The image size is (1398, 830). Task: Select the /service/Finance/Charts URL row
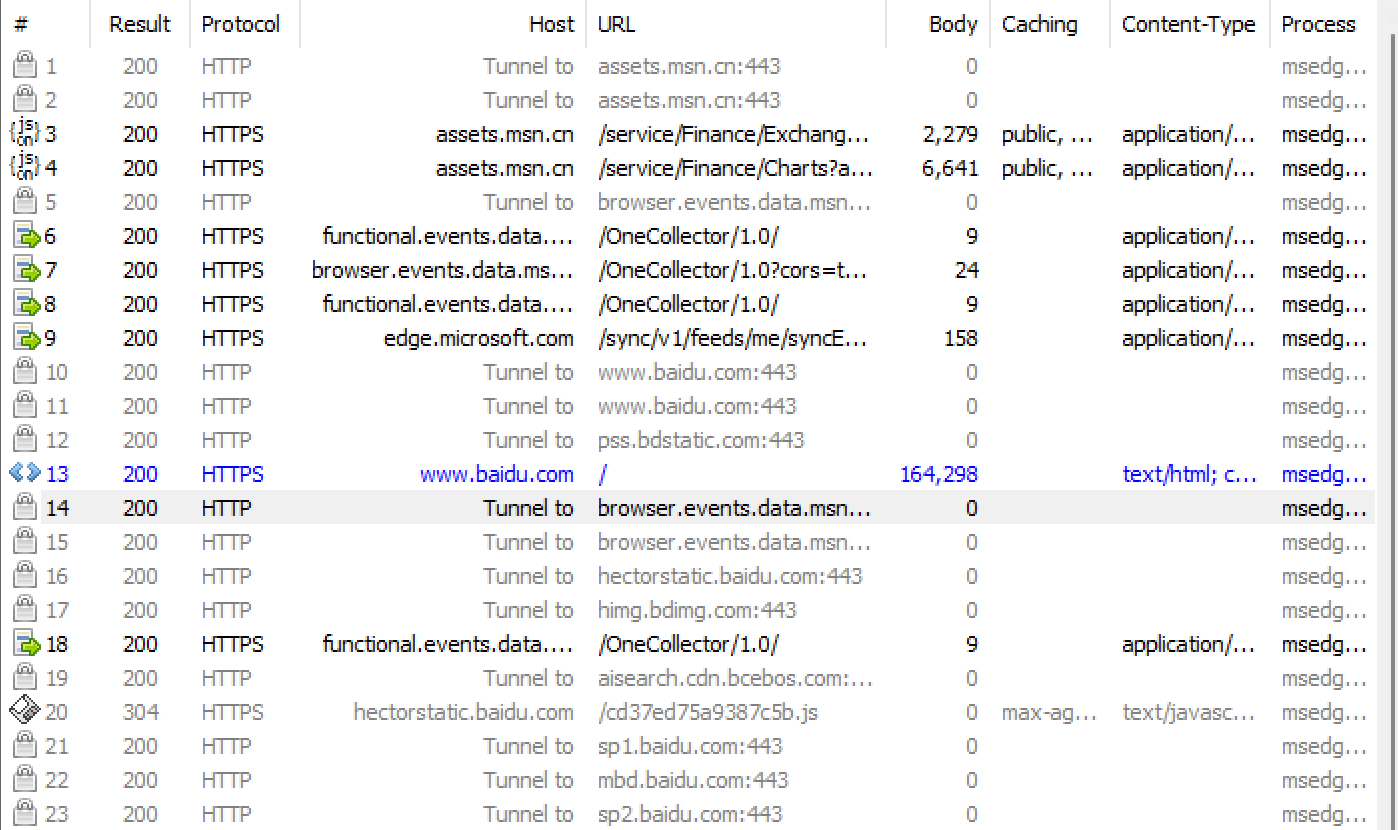(x=734, y=169)
